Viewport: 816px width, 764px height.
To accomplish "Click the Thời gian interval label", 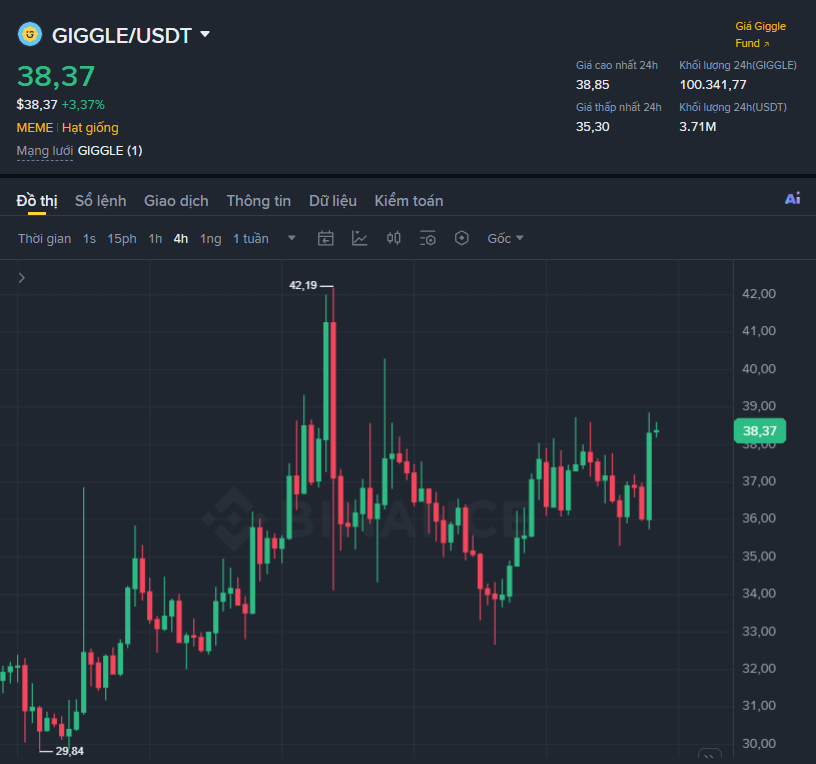I will coord(45,238).
